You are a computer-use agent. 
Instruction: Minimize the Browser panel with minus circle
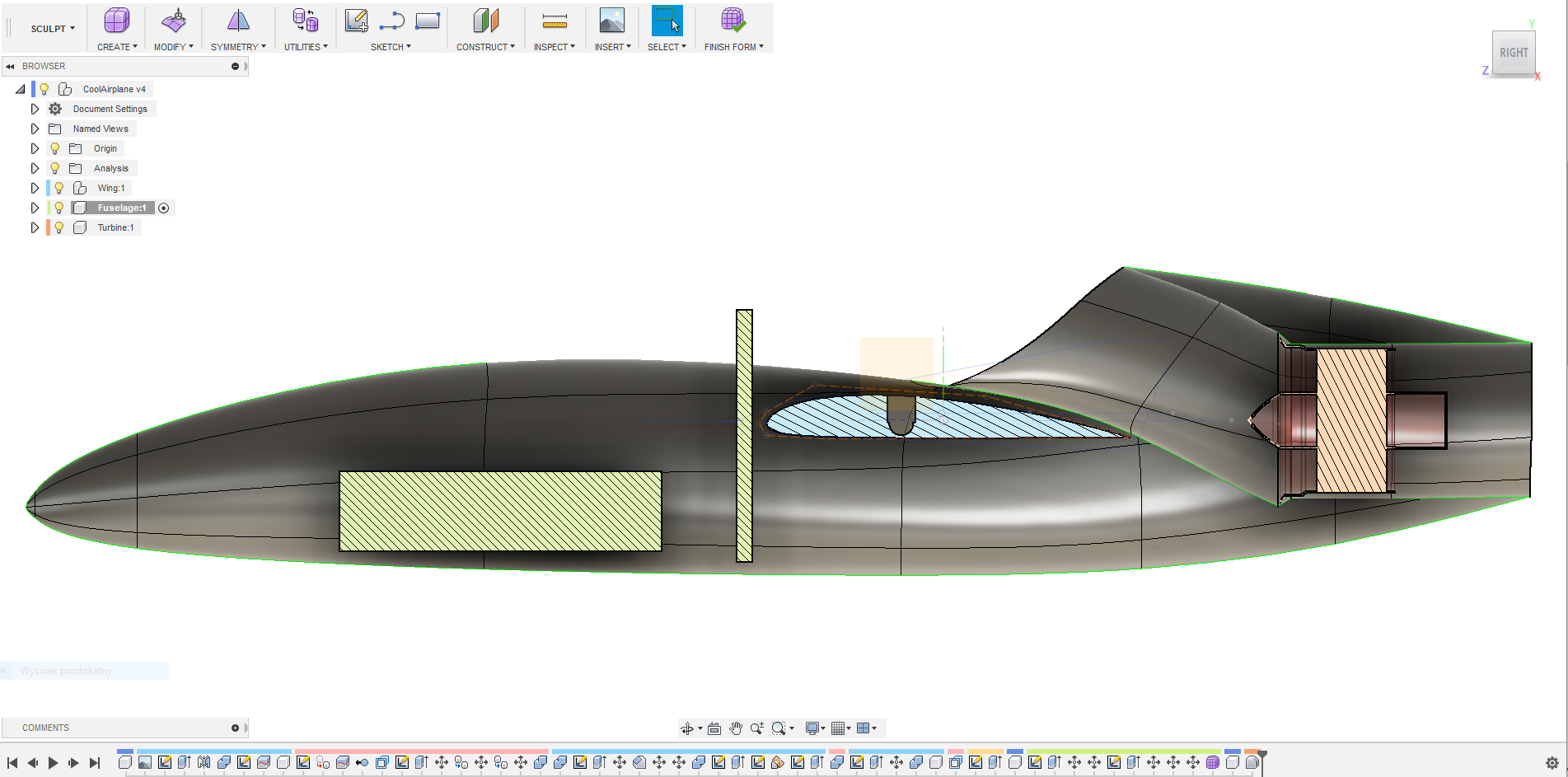click(235, 66)
